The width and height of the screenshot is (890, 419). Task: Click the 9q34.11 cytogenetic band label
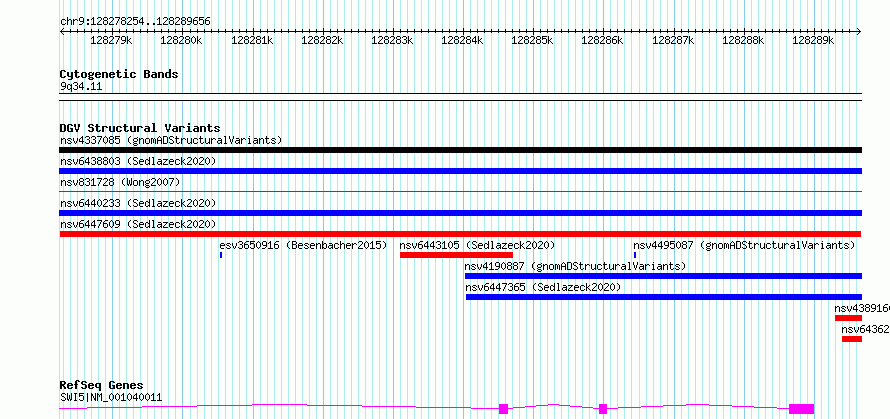pos(81,87)
